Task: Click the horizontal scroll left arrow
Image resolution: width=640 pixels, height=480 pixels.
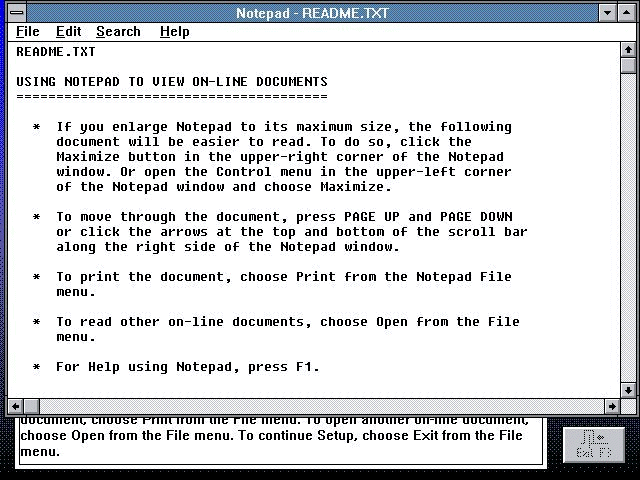Action: [x=16, y=406]
